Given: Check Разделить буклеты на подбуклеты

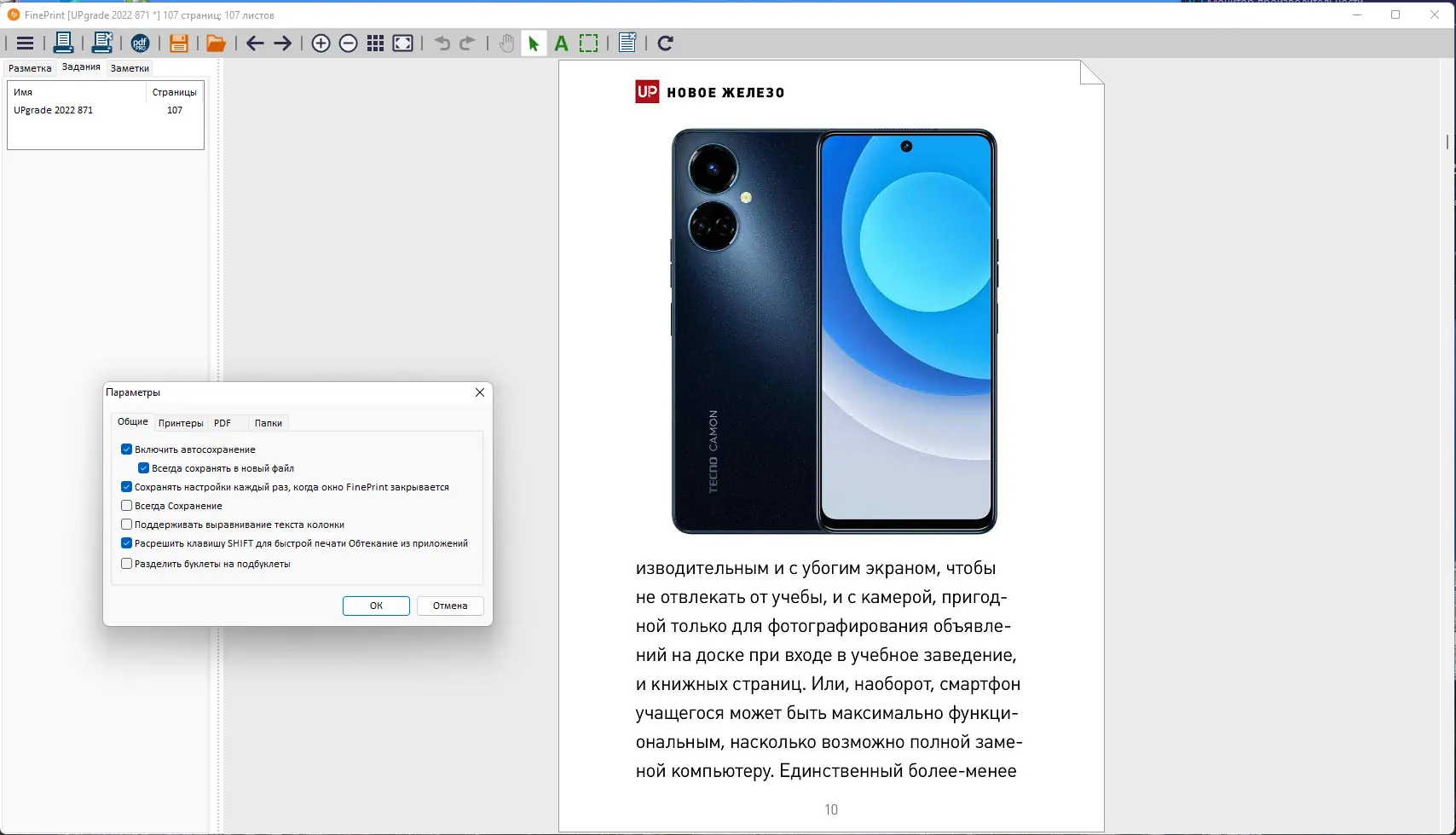Looking at the screenshot, I should tap(126, 563).
